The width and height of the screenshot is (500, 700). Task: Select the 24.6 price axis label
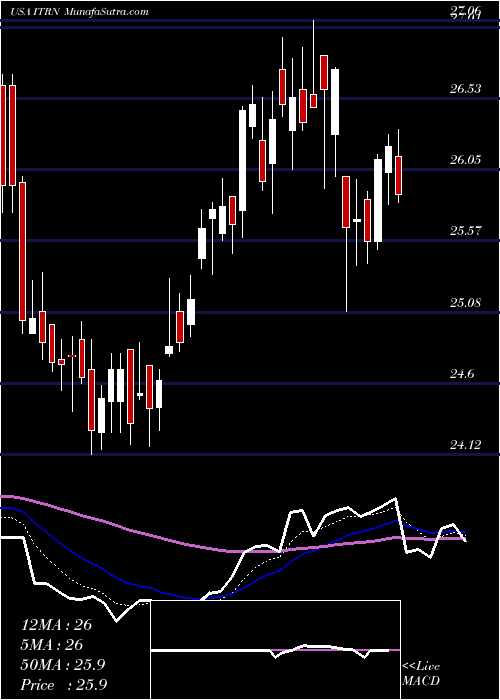(462, 374)
